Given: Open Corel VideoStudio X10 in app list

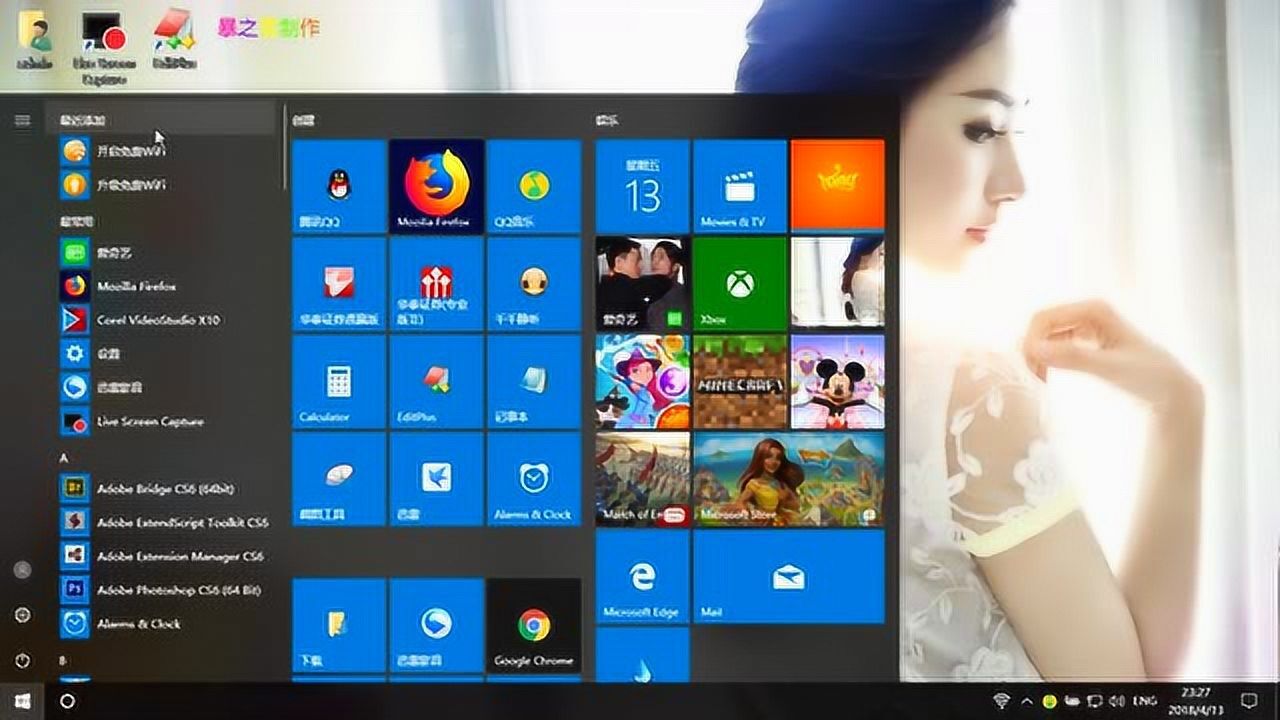Looking at the screenshot, I should pyautogui.click(x=165, y=320).
